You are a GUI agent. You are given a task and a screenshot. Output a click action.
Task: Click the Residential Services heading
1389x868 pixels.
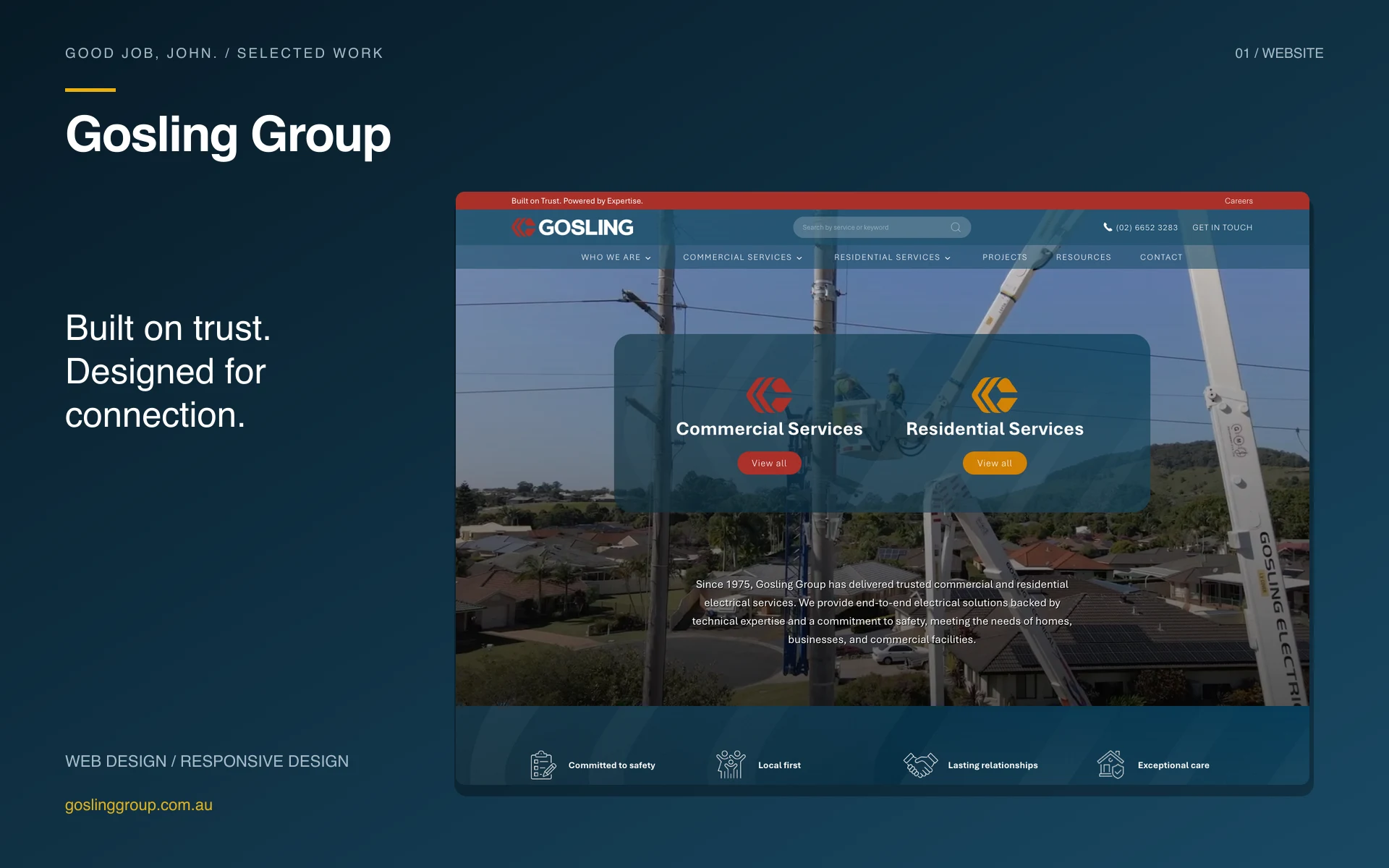(995, 429)
